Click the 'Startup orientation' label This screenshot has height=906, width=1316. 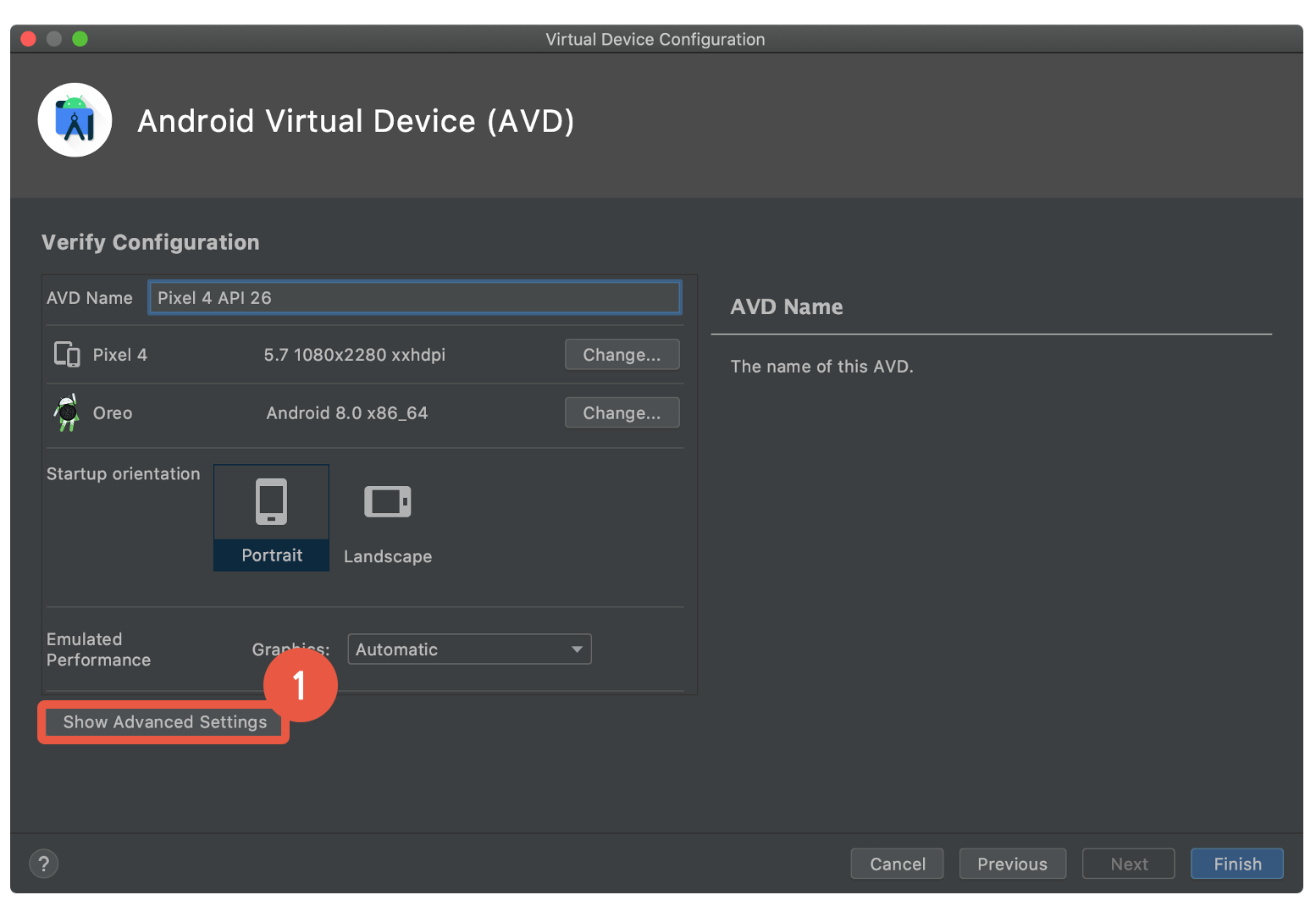[x=123, y=474]
